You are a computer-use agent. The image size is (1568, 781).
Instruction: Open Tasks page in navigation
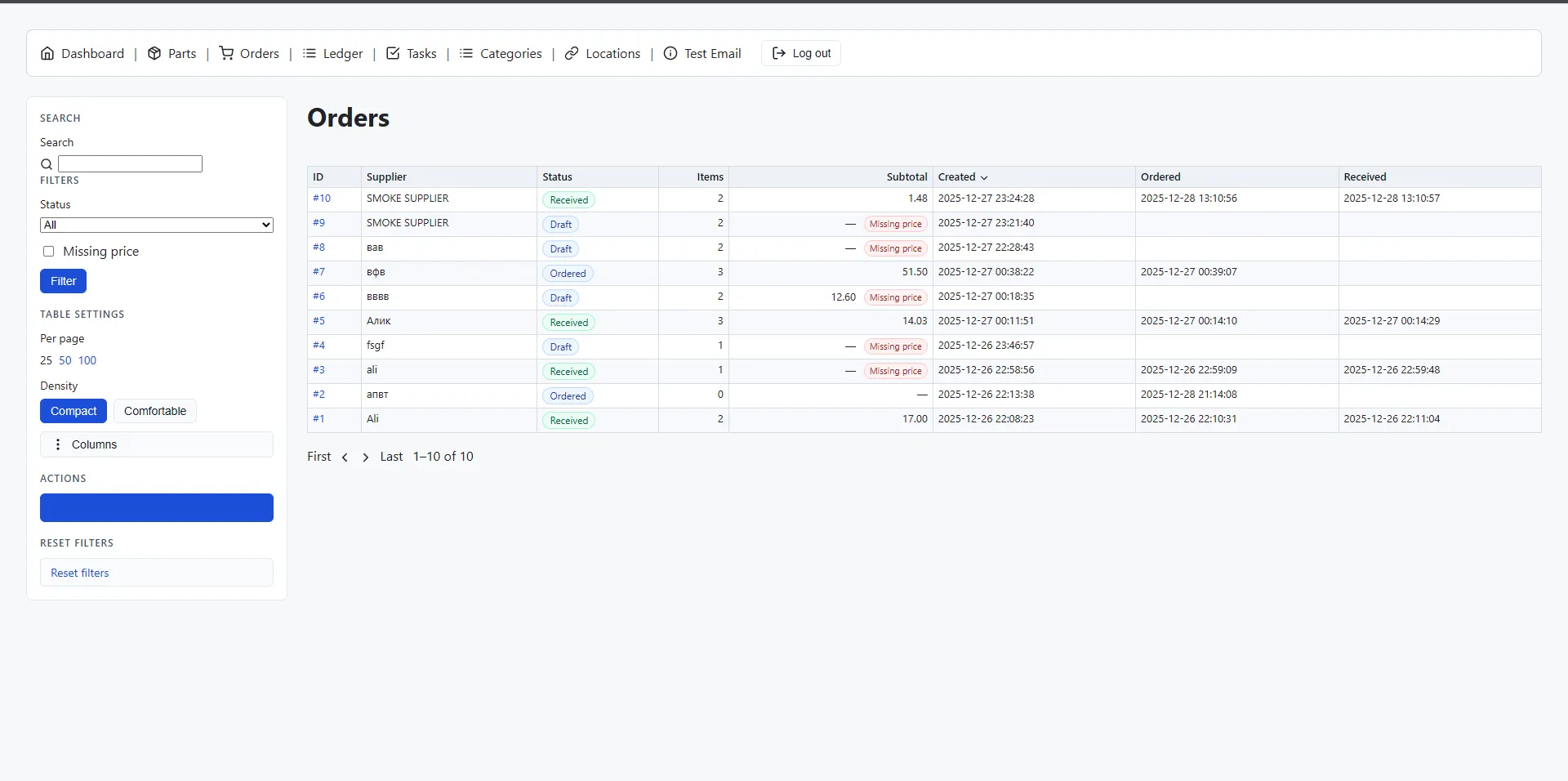pos(411,53)
